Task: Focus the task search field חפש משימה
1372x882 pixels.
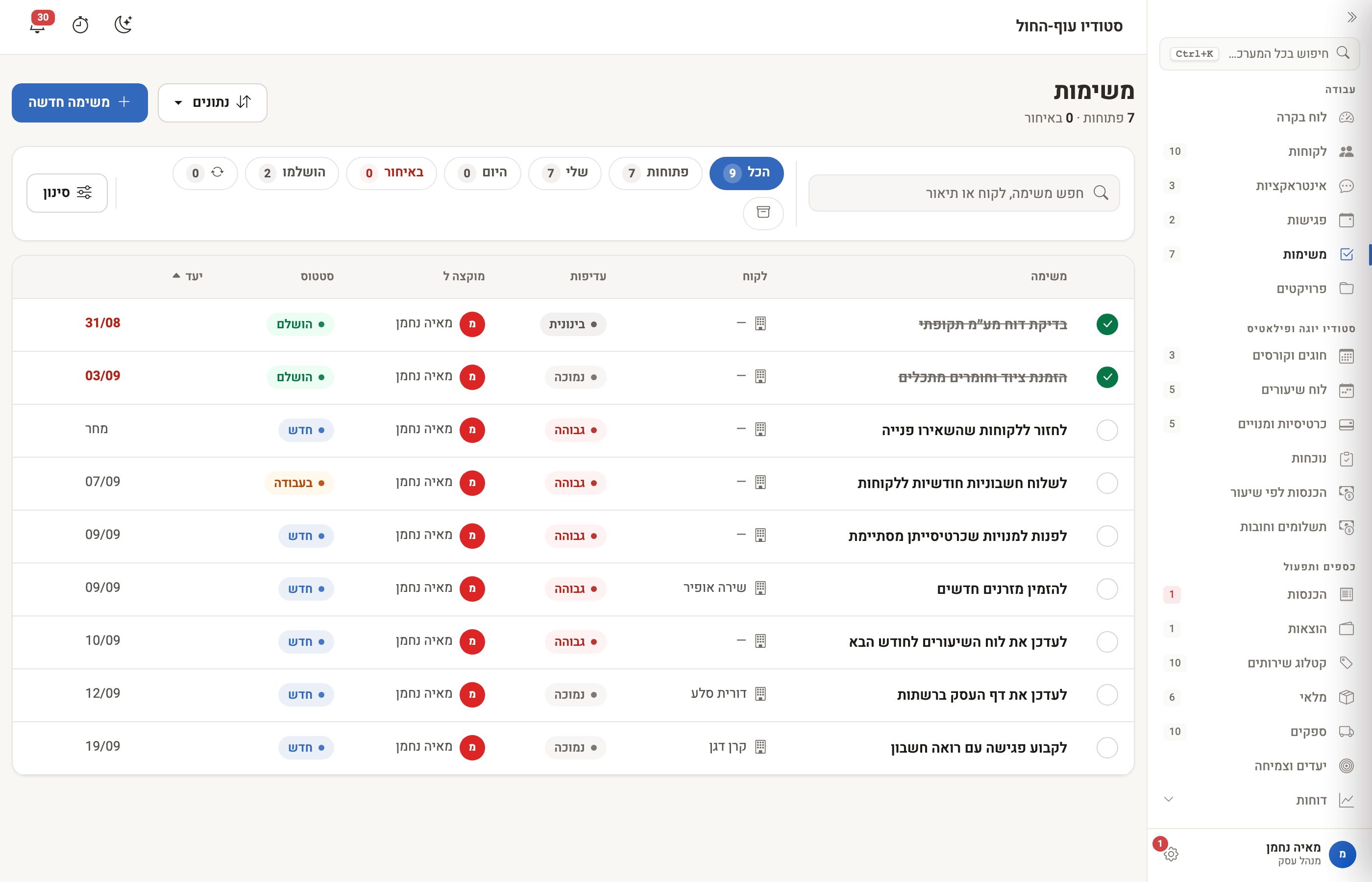Action: [x=964, y=193]
